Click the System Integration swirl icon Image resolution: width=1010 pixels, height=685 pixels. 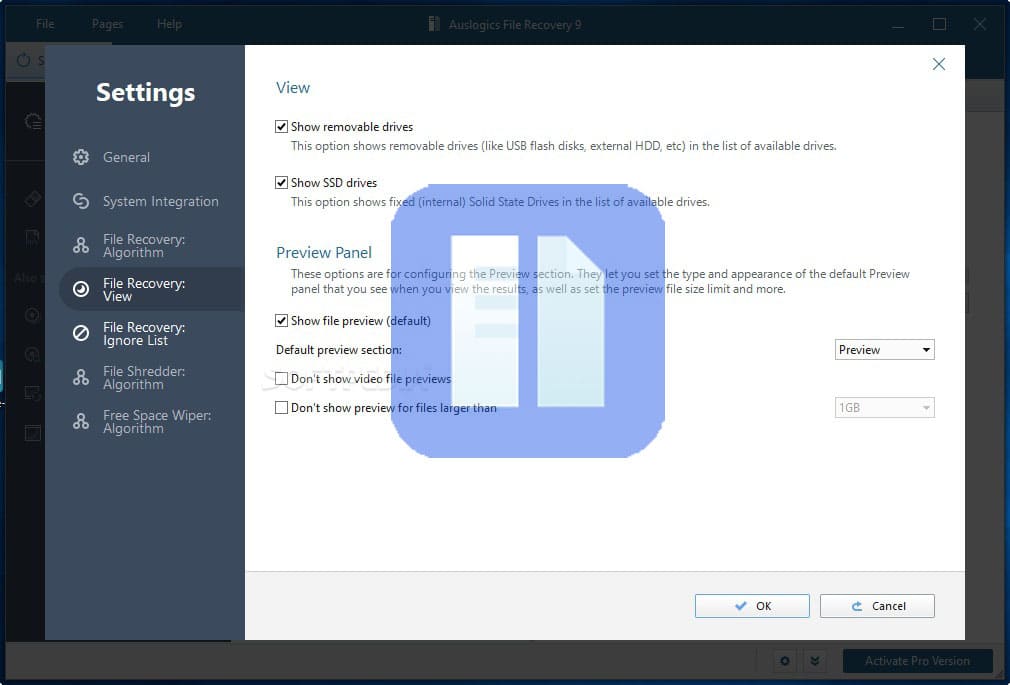[81, 201]
